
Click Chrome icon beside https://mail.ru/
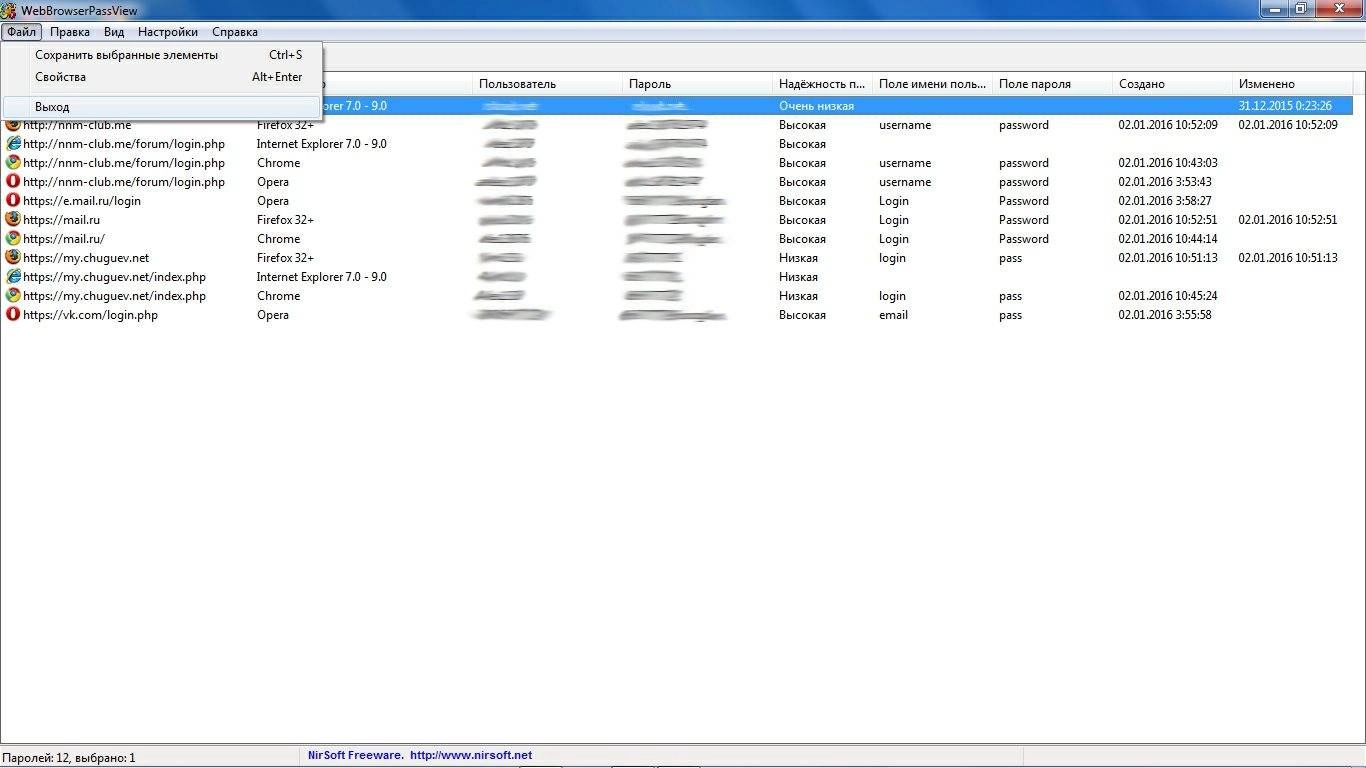[13, 239]
